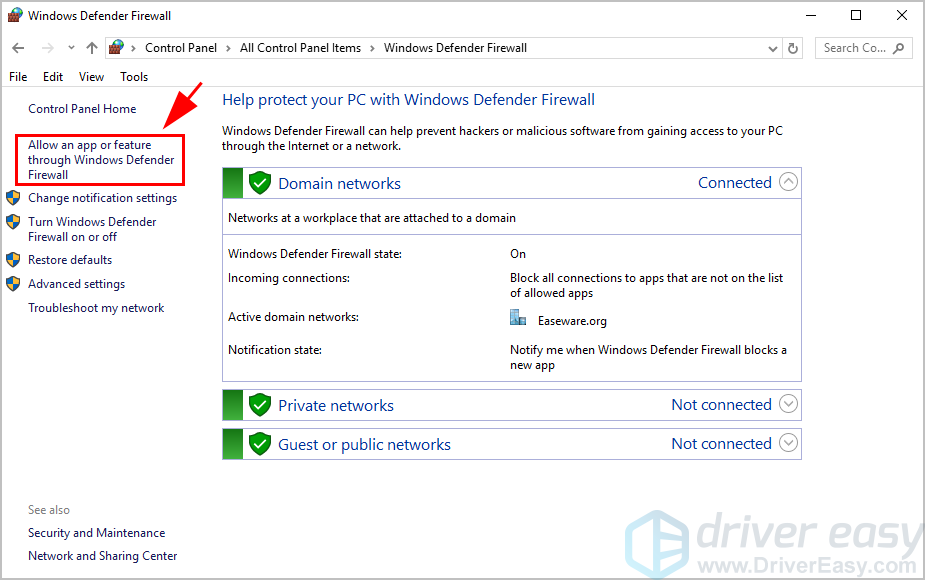Click the green shield icon for Private networks
Screen dimensions: 925x580
260,405
